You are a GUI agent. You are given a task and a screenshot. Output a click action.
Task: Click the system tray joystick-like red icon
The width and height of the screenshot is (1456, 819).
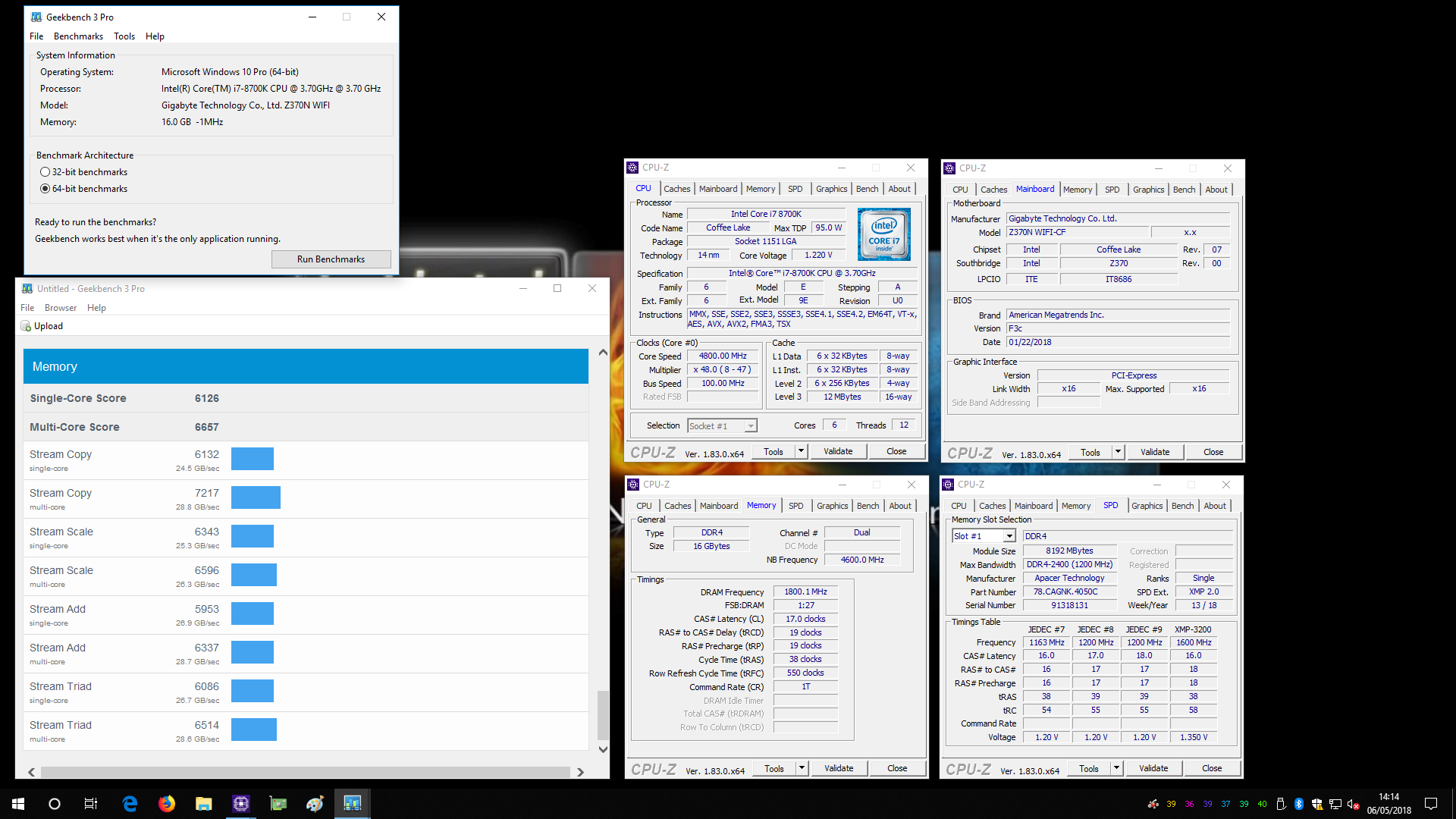pos(1153,804)
